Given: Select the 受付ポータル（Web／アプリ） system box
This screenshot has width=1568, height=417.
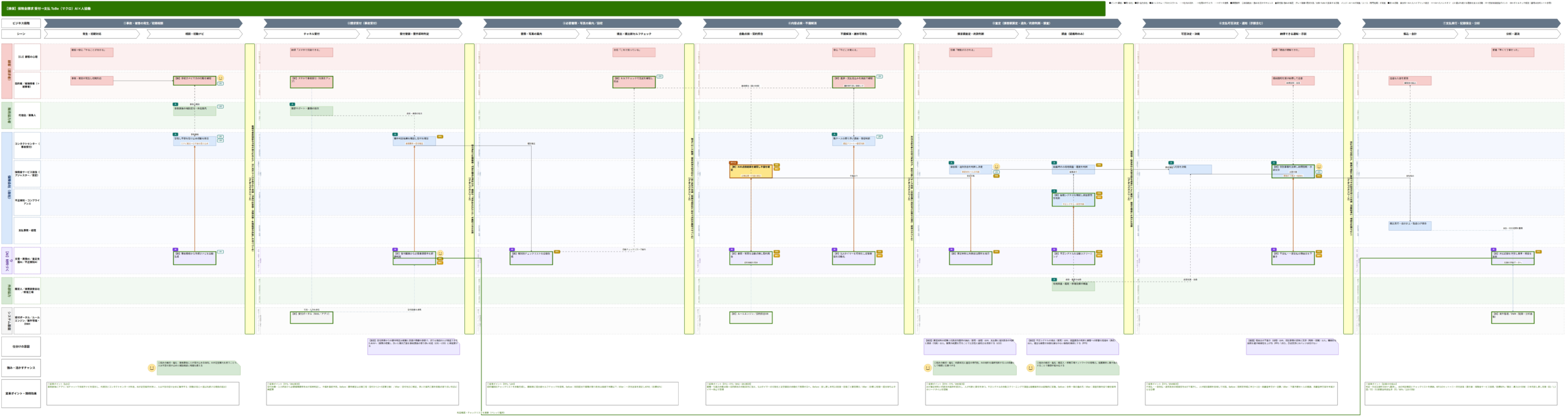Looking at the screenshot, I should coord(312,317).
